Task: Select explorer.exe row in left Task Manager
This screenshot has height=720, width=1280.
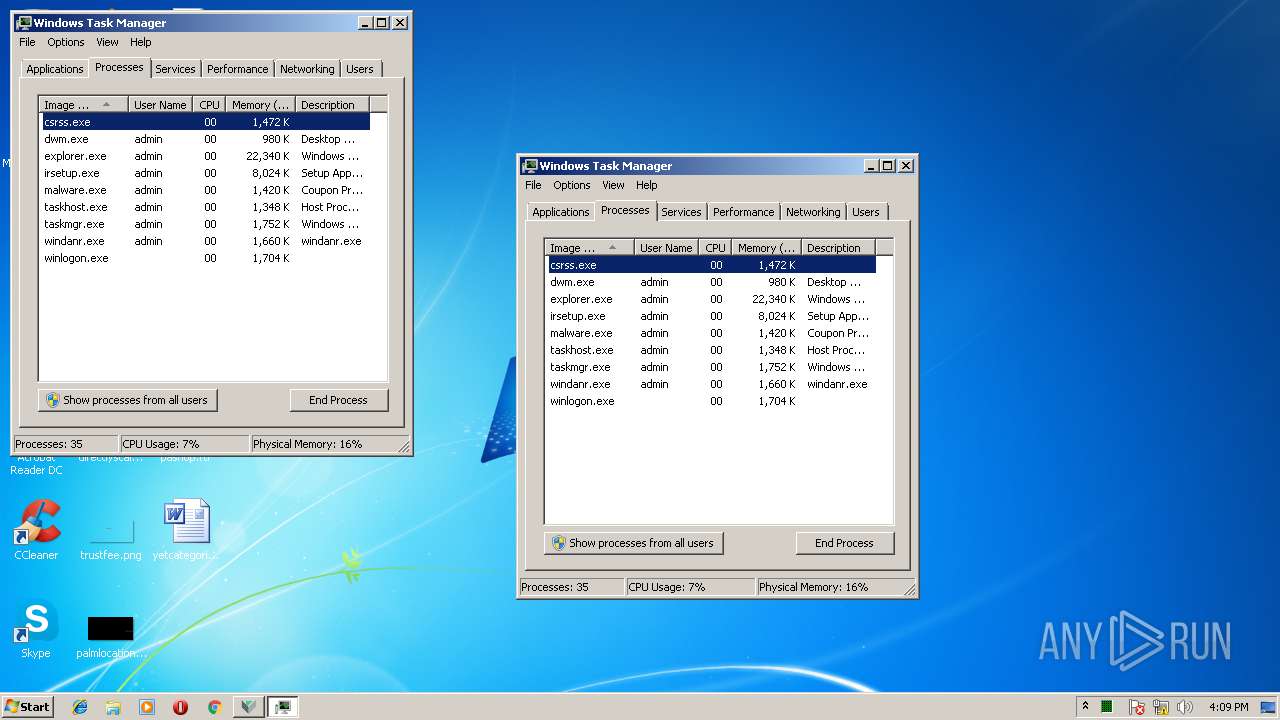Action: pos(205,156)
